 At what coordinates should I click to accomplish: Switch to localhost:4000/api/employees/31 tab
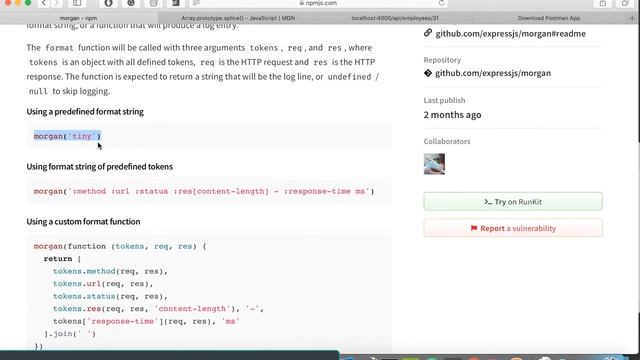(x=395, y=18)
